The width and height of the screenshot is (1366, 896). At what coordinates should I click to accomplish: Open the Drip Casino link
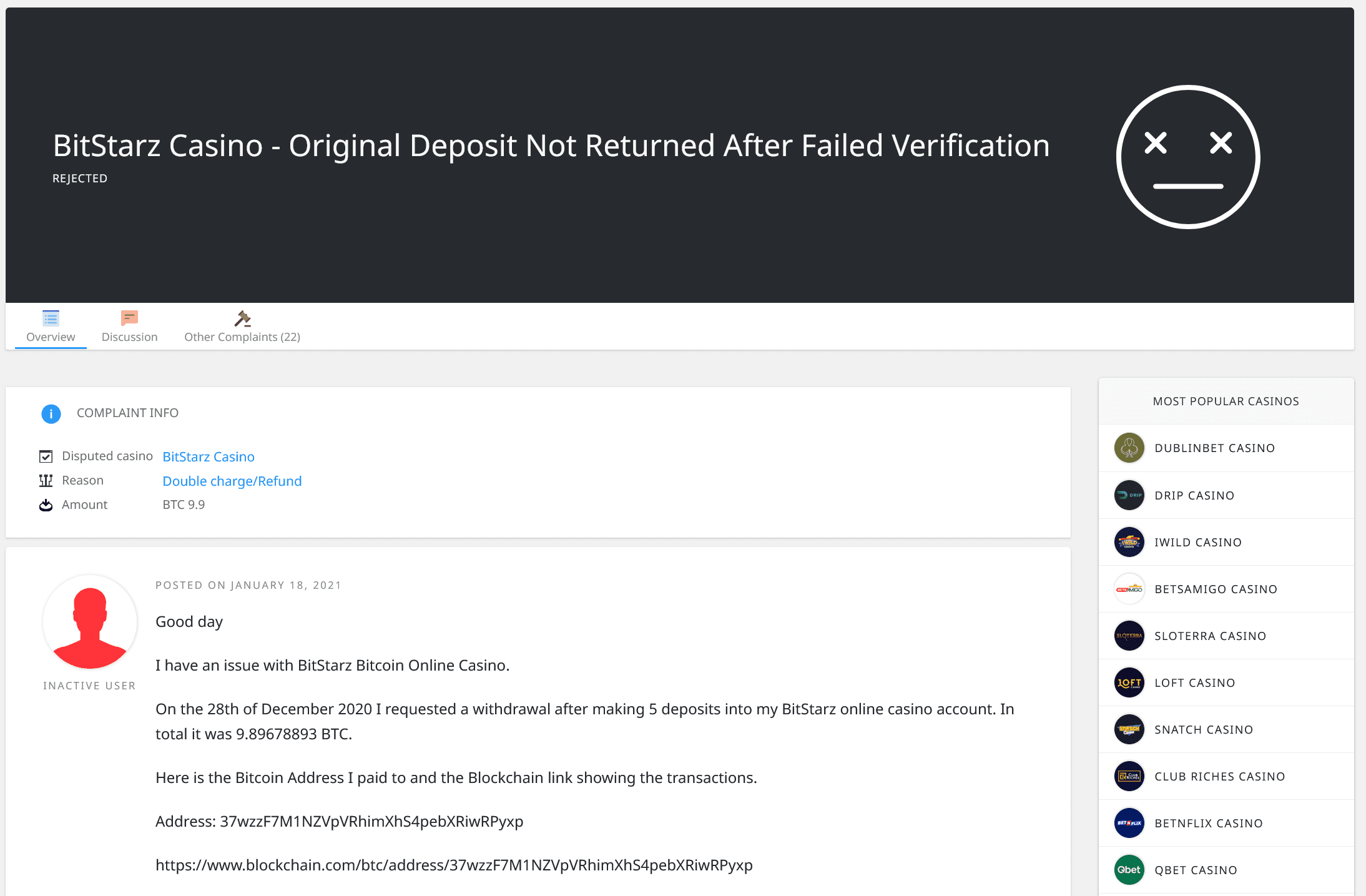[1194, 496]
